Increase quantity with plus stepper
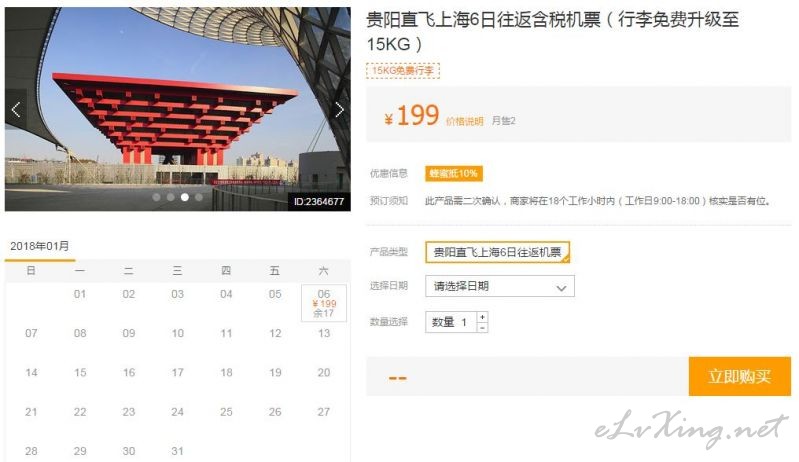This screenshot has height=462, width=799. [482, 317]
